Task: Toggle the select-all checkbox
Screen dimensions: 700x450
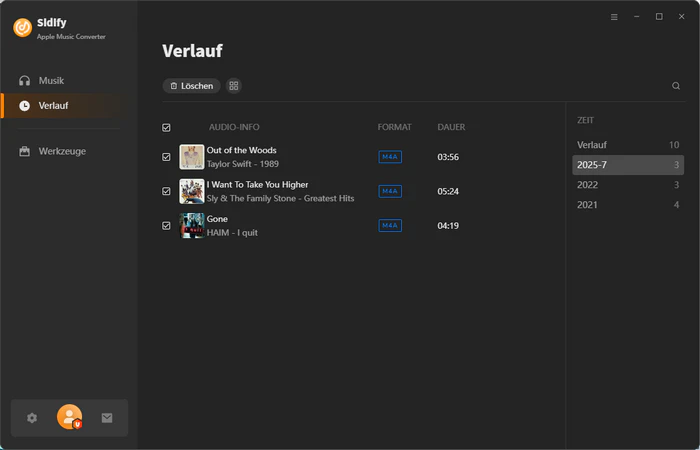Action: (166, 128)
